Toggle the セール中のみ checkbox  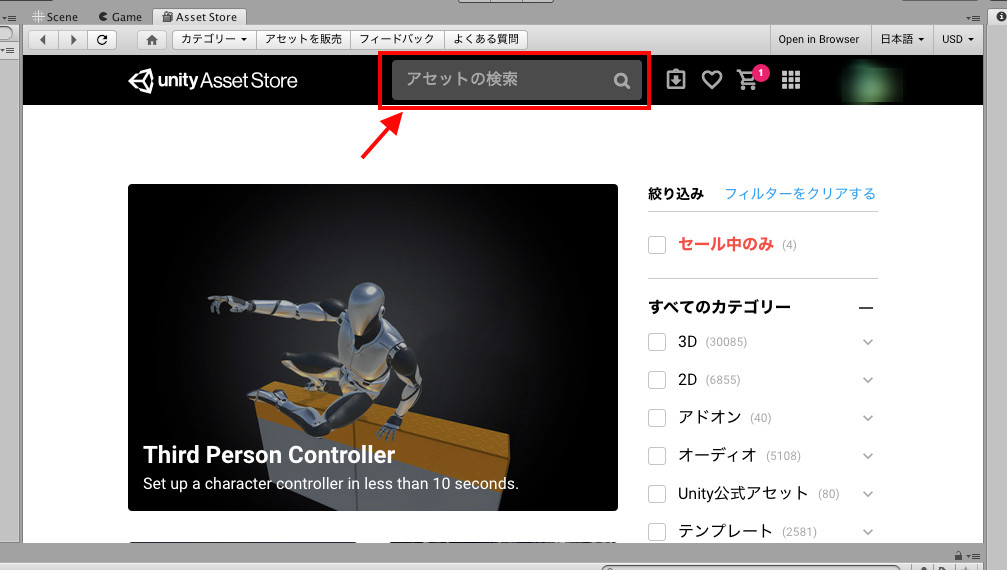click(x=657, y=245)
